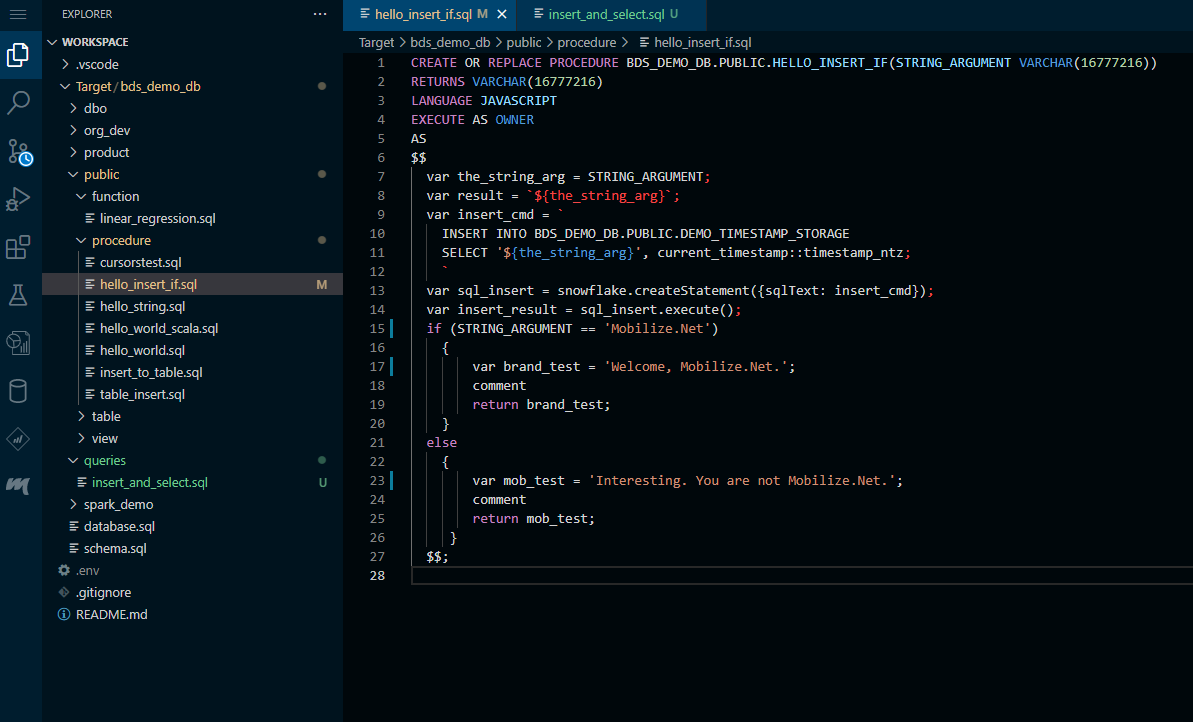1193x722 pixels.
Task: Open hello_world.sql file
Action: pos(192,351)
